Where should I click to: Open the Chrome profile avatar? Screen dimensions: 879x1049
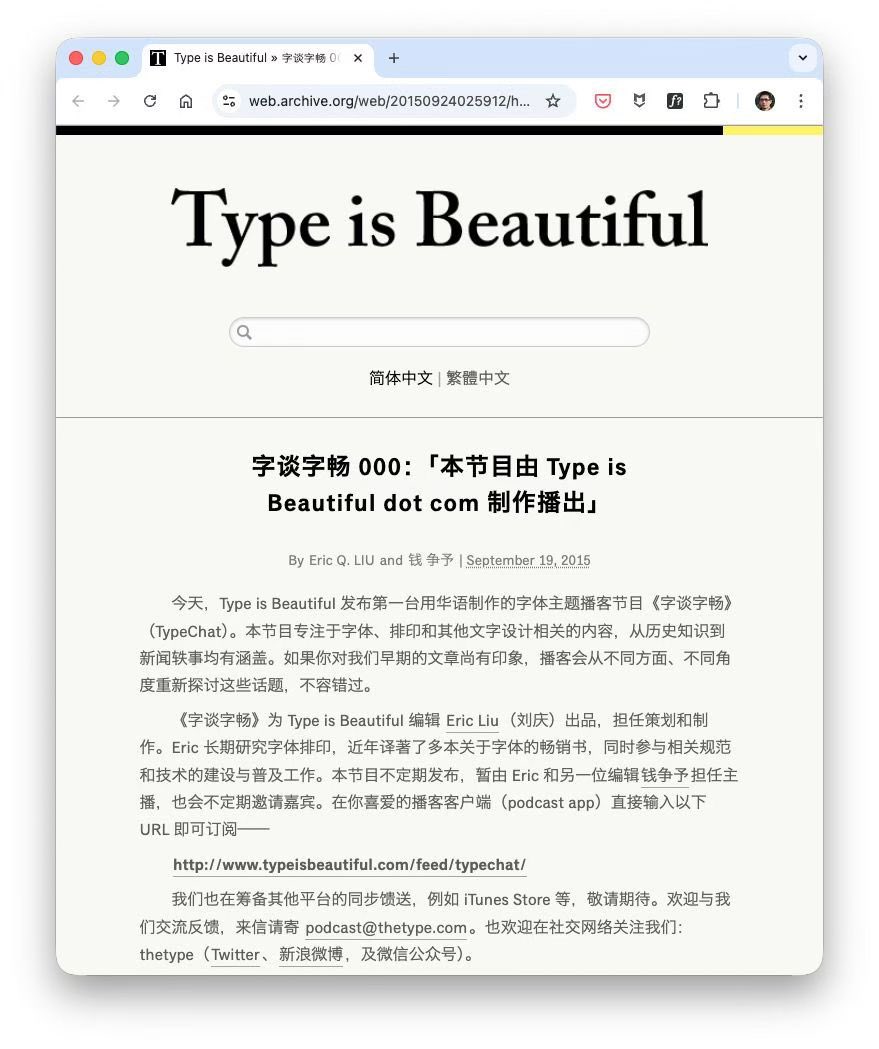[764, 101]
